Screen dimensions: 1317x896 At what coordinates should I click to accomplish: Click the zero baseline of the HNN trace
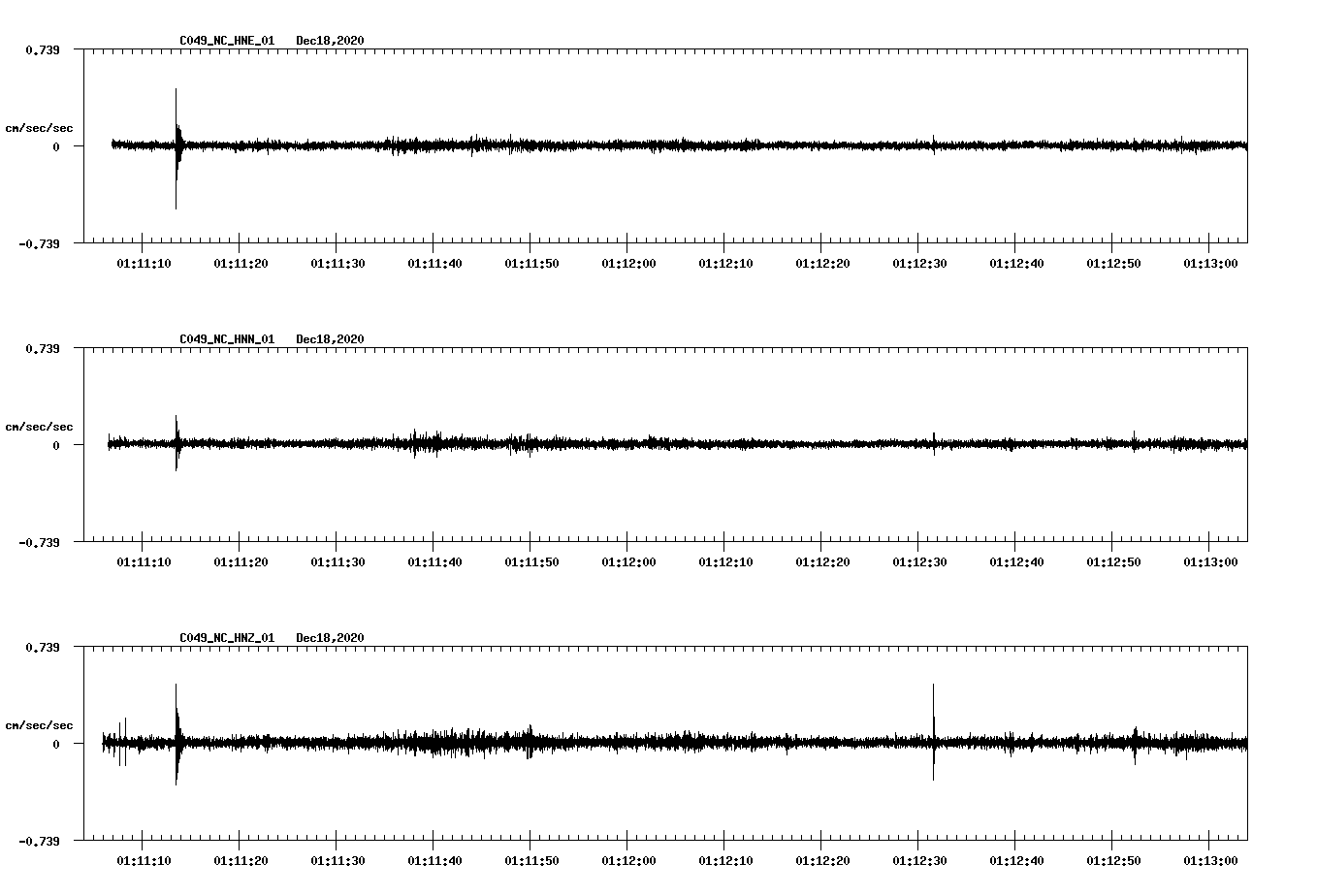click(679, 445)
